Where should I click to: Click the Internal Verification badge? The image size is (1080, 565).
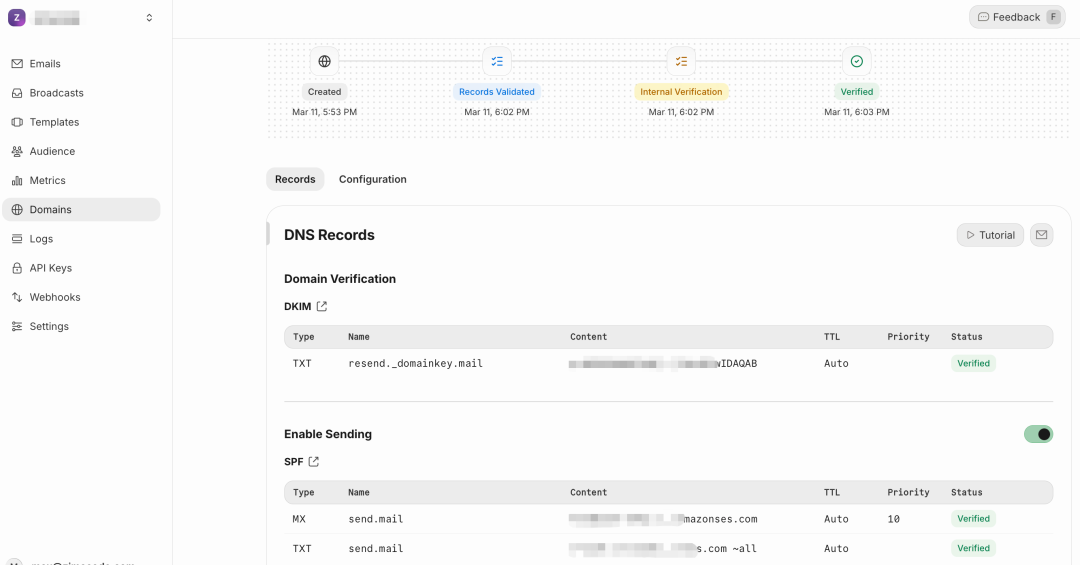coord(681,92)
